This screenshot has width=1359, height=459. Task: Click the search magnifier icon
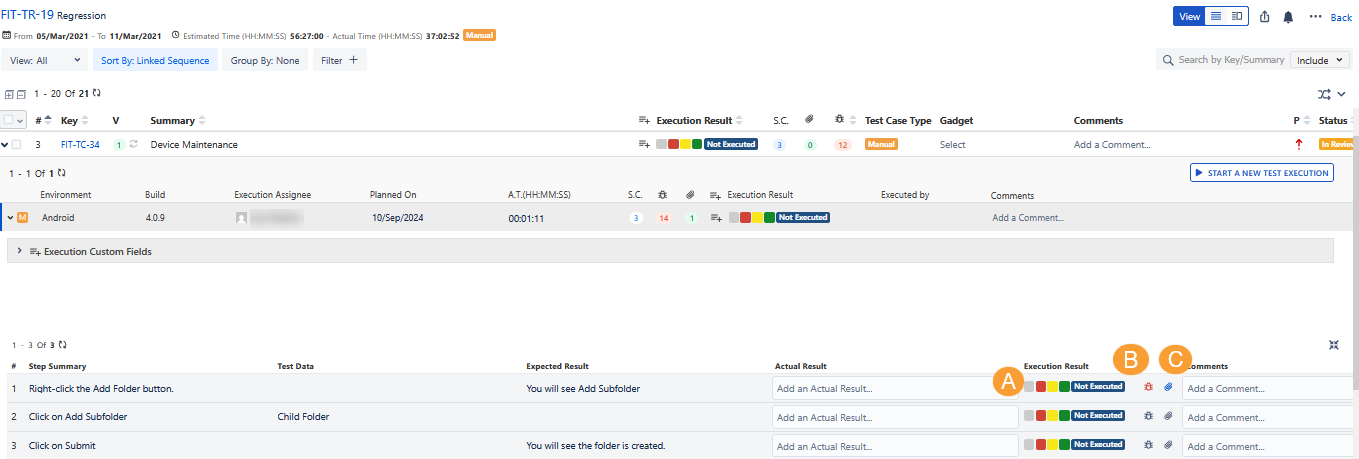(1168, 60)
